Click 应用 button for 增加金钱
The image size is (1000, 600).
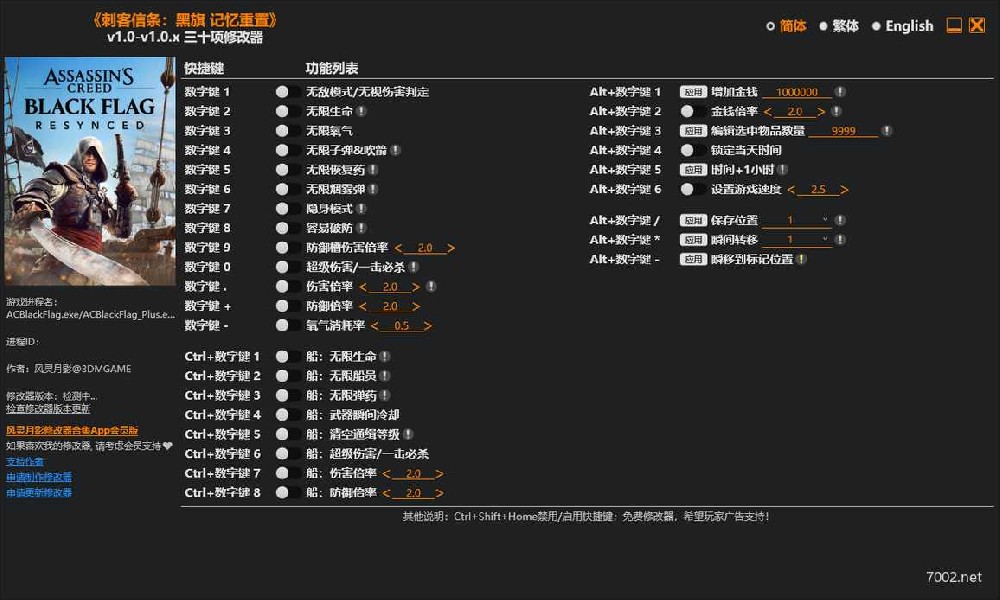(693, 92)
